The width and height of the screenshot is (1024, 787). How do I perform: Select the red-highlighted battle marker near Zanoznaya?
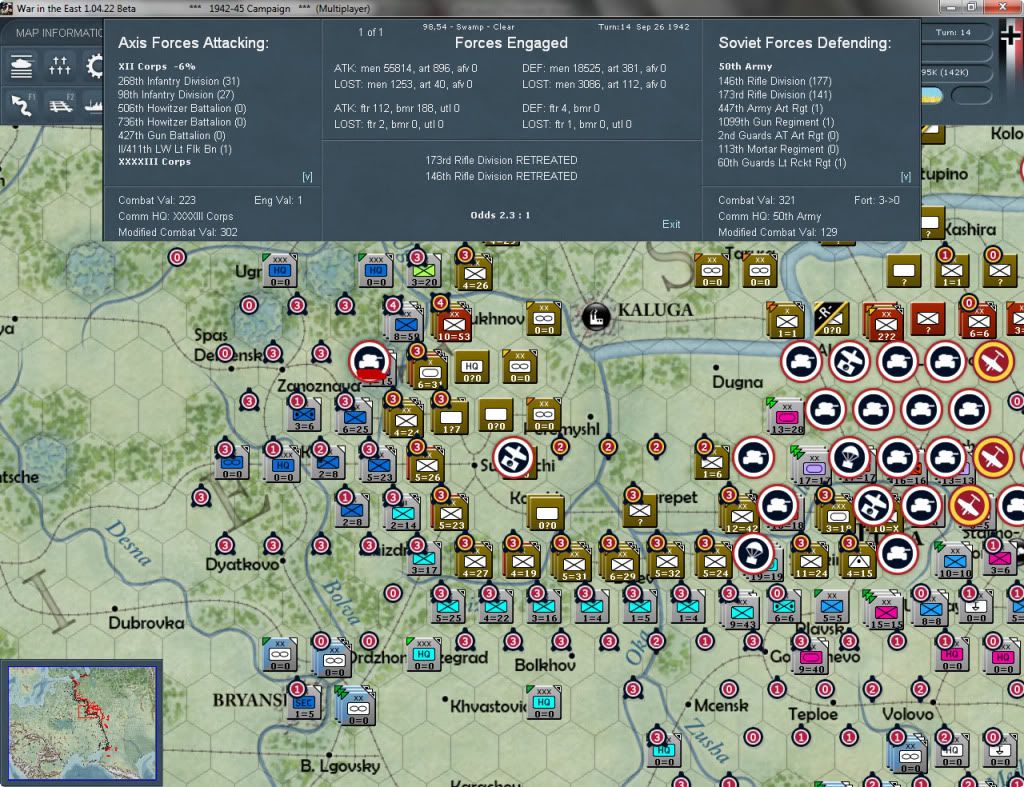click(x=370, y=361)
